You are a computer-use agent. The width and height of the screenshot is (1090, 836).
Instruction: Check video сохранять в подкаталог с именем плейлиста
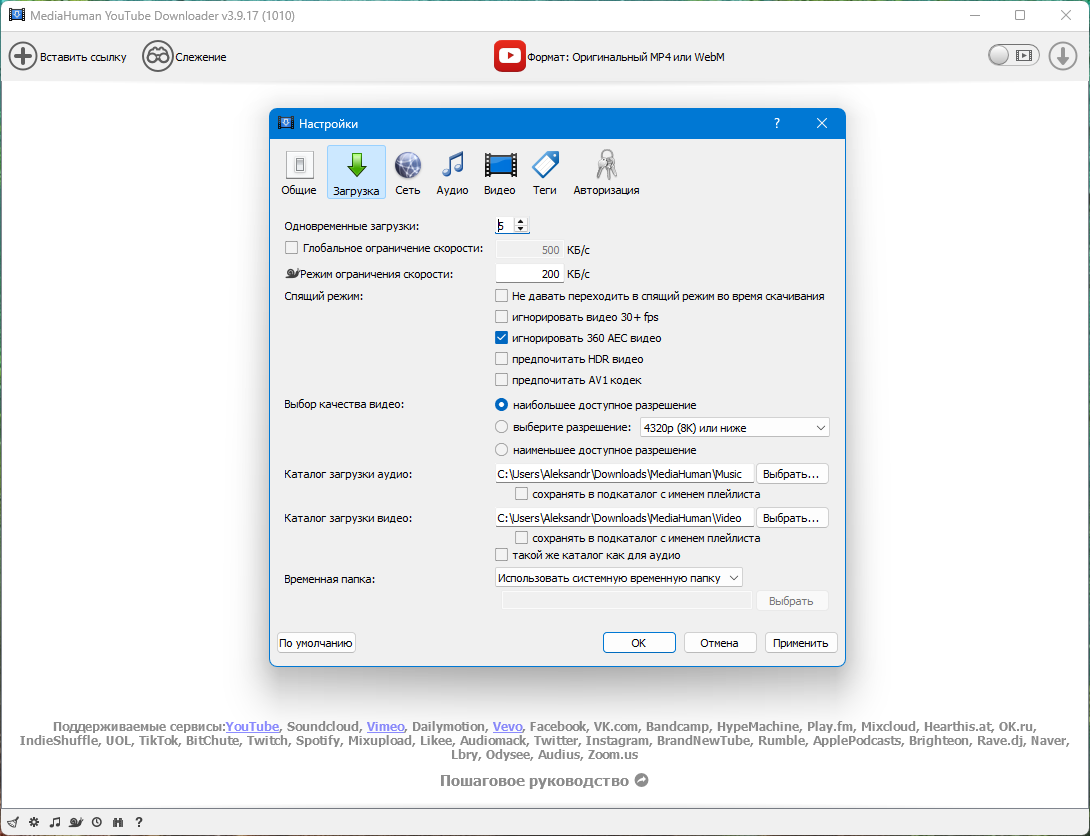point(521,538)
